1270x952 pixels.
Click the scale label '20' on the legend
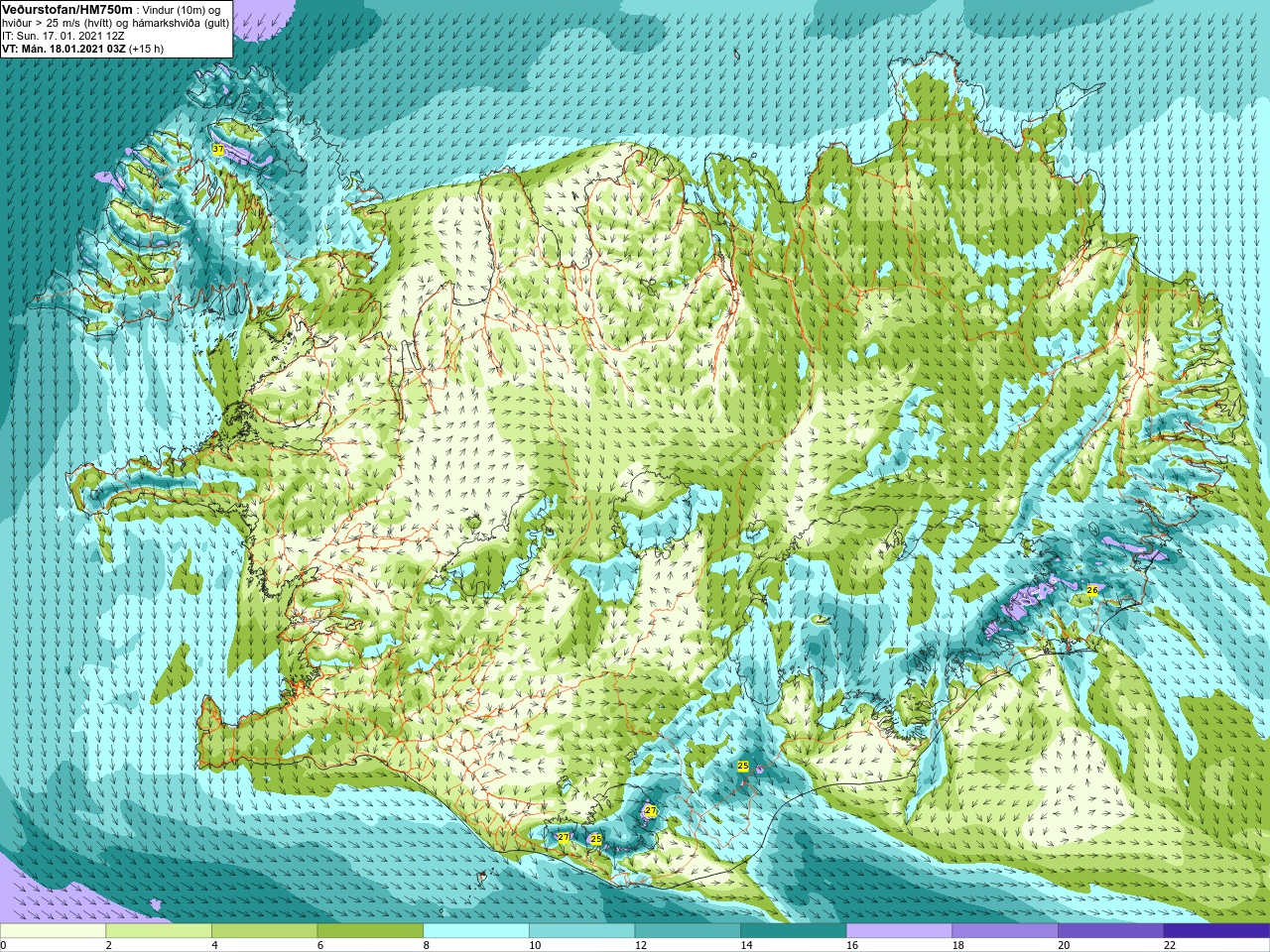coord(1065,945)
